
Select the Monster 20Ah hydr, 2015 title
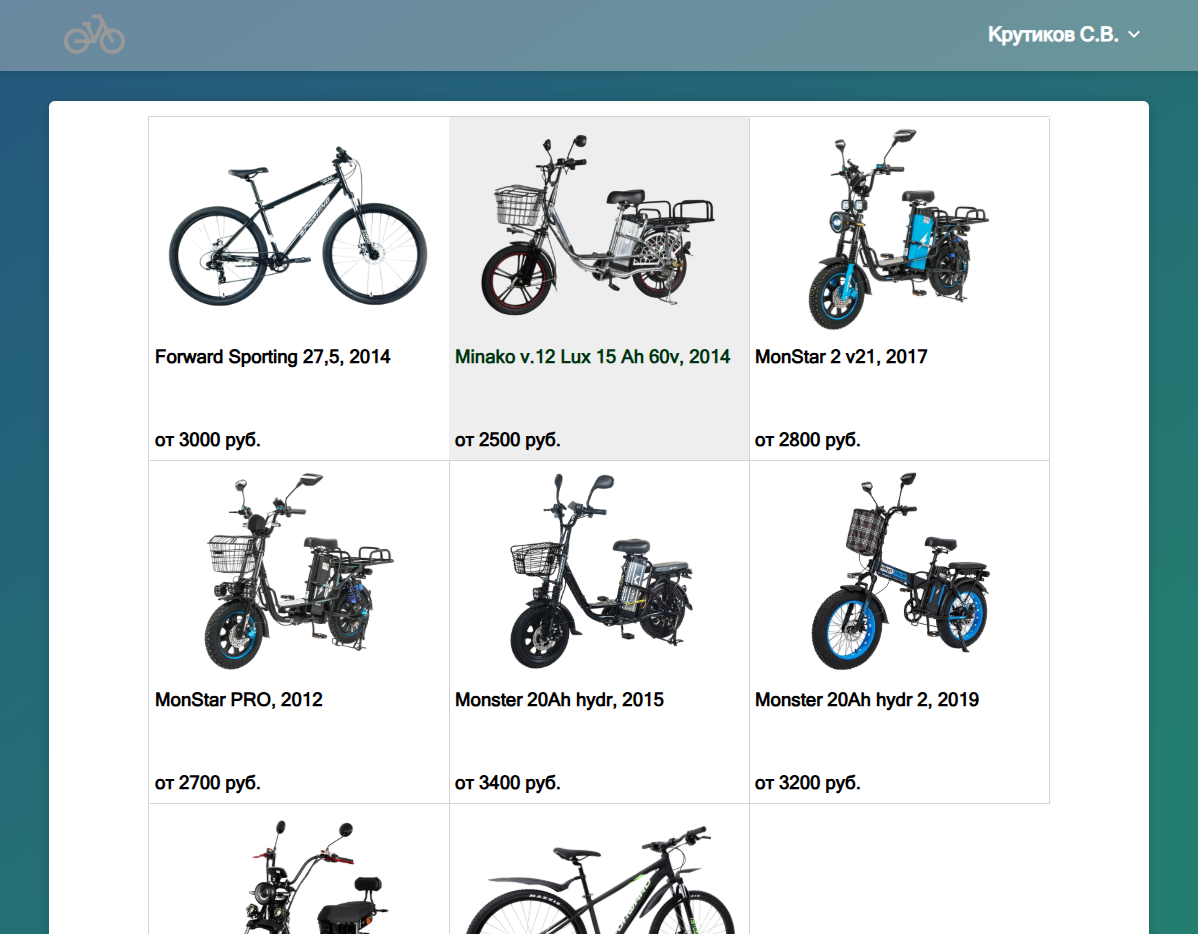559,700
